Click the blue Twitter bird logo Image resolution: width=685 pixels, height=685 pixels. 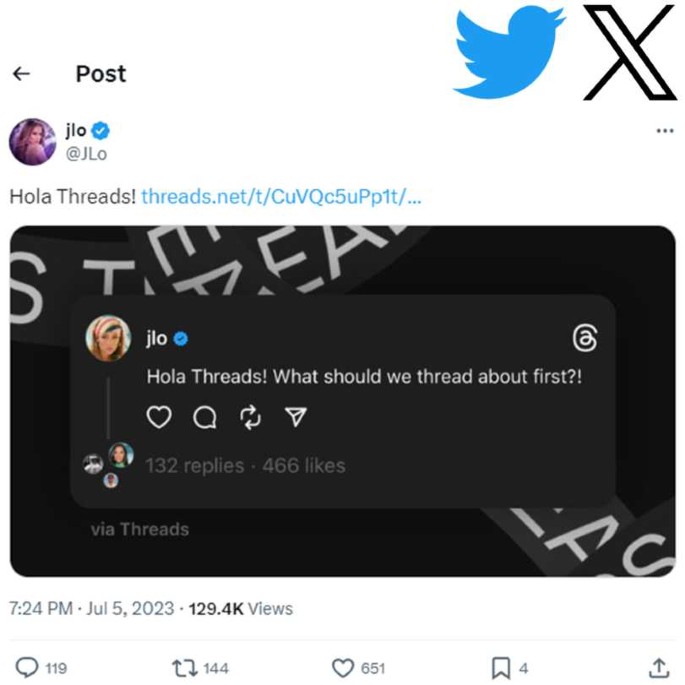coord(509,50)
